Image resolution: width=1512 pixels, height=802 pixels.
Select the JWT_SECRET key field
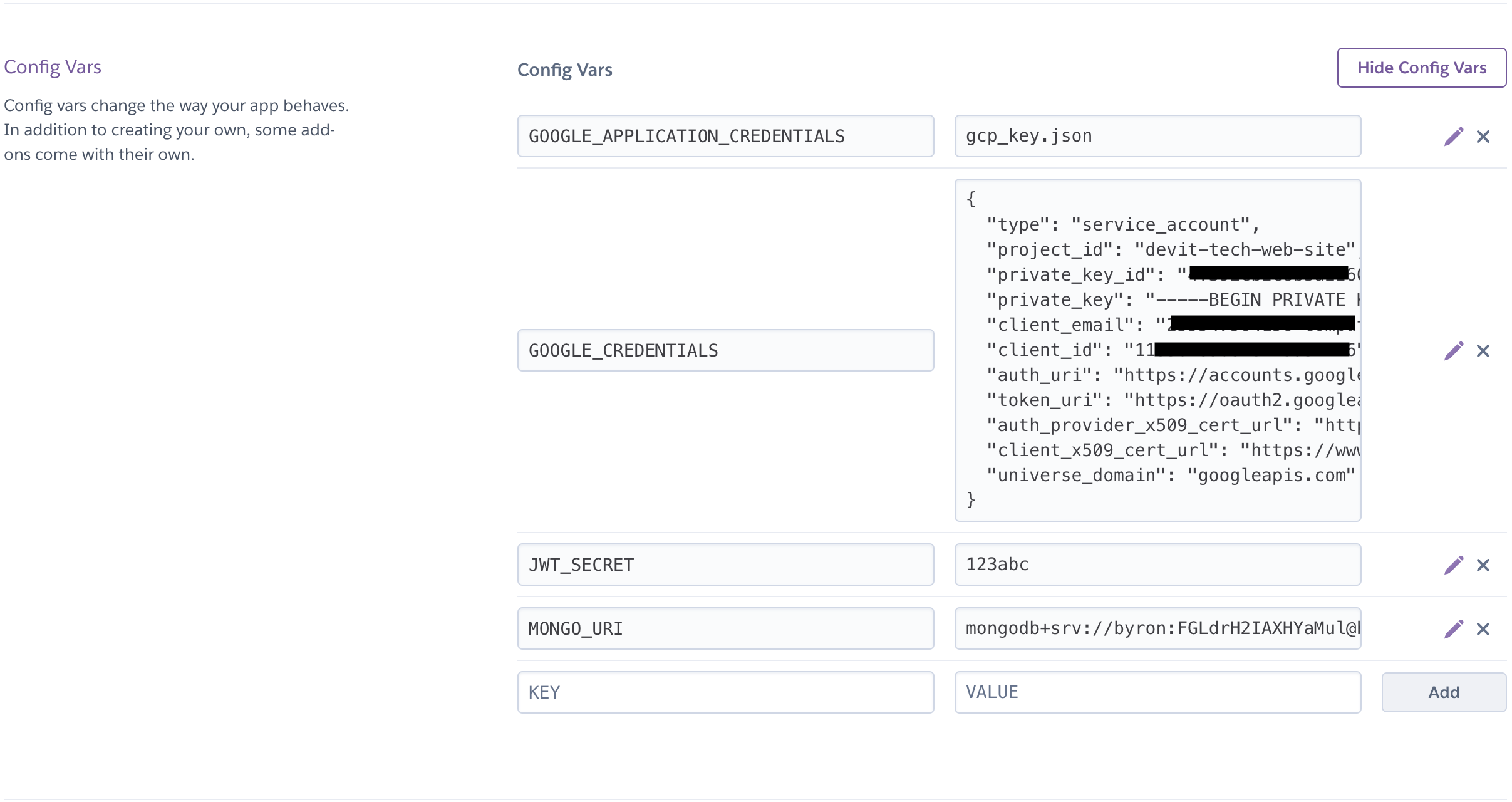click(x=725, y=565)
